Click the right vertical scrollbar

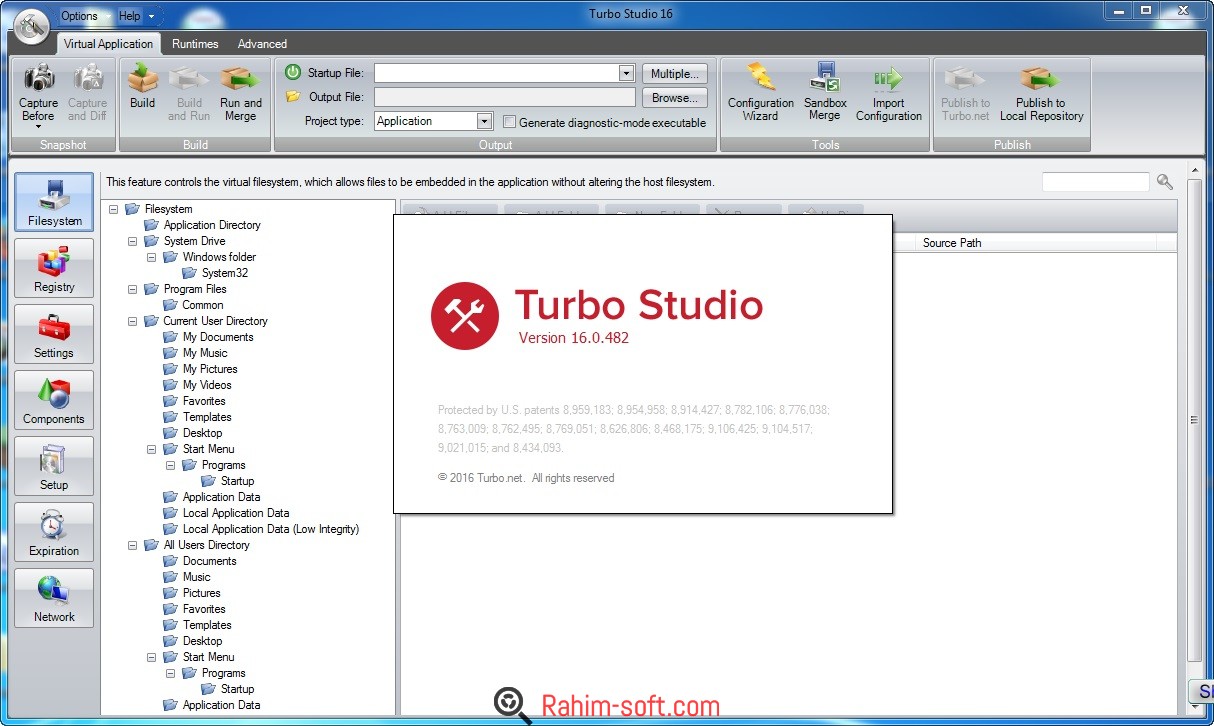click(1194, 420)
